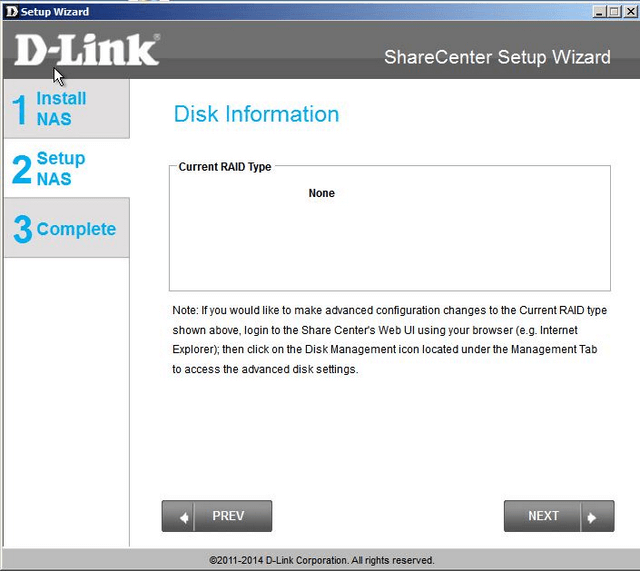Close the Setup Wizard window
Screen dimensions: 640x571
click(x=630, y=11)
